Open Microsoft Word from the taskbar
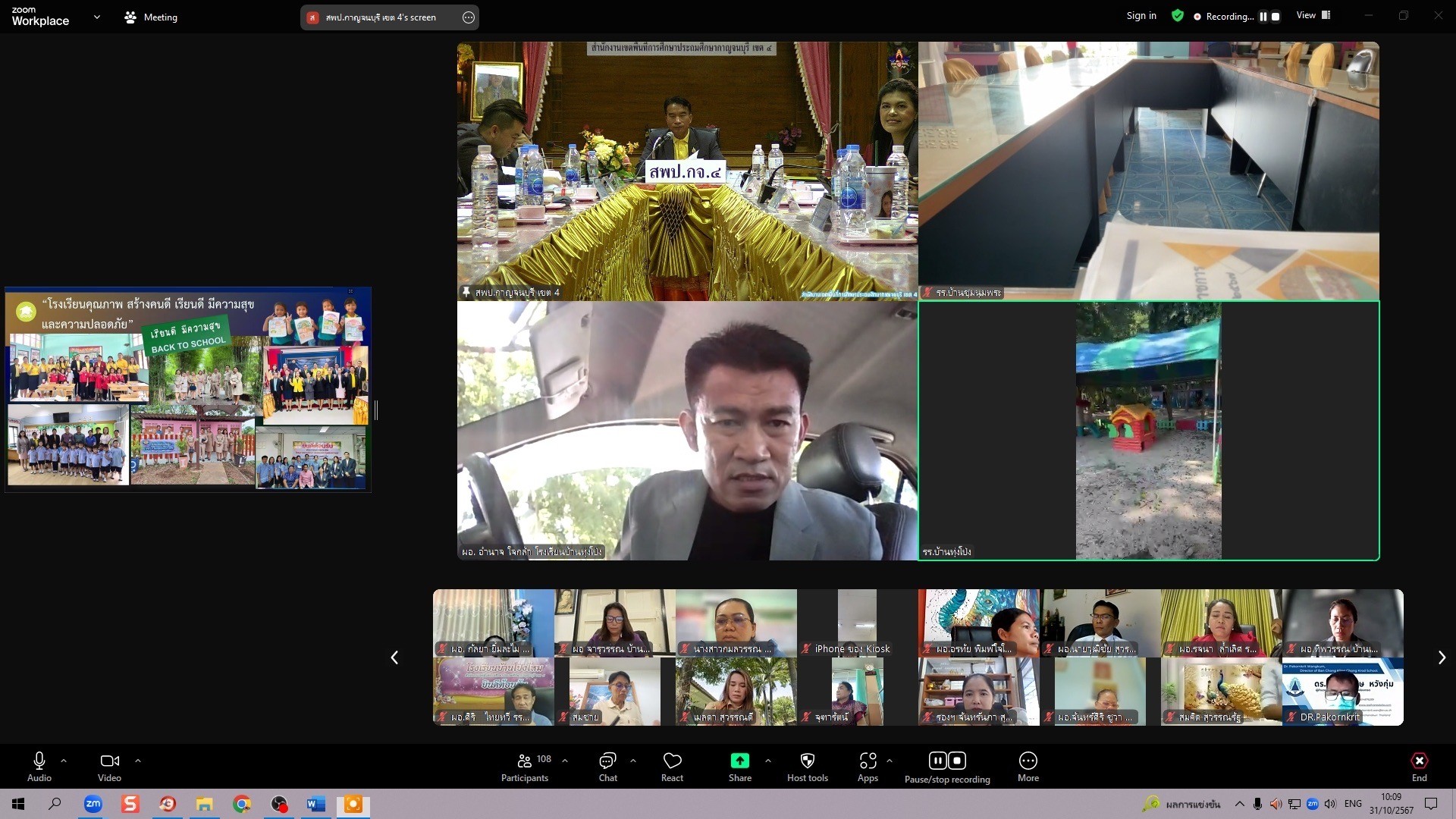Screen dimensions: 1456x819 click(x=315, y=804)
